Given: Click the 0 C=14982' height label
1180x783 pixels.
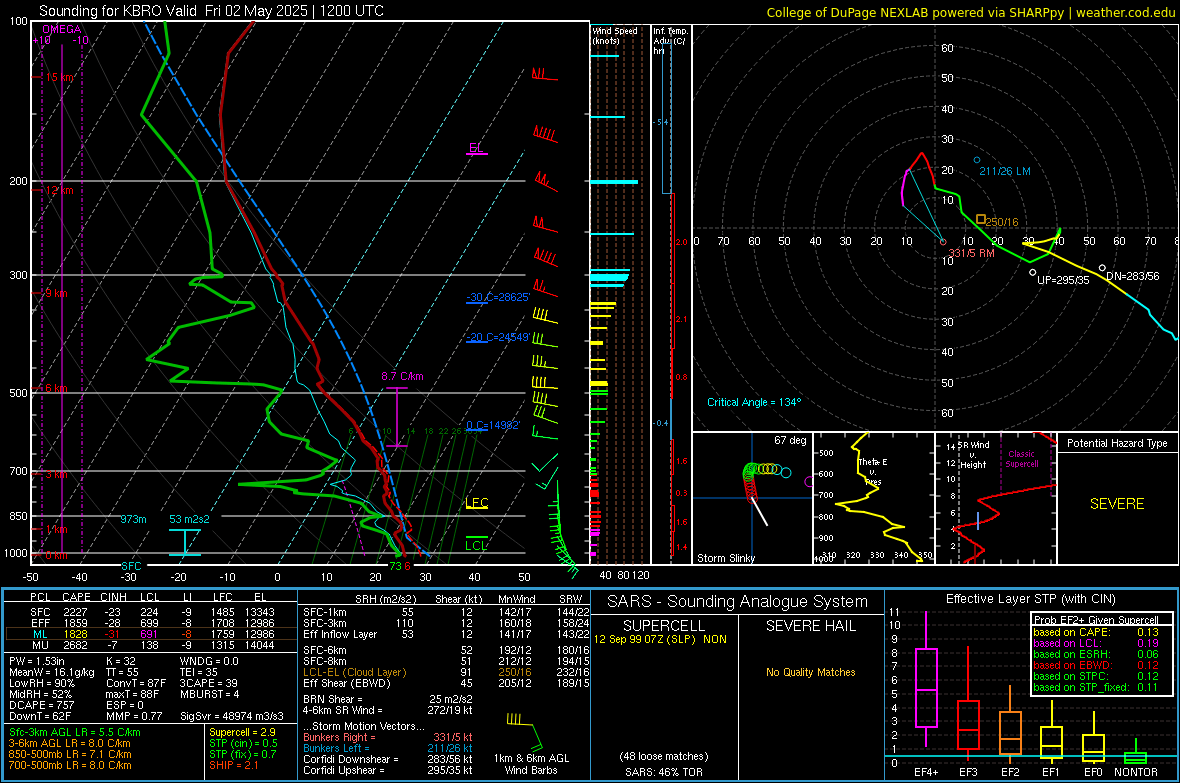Looking at the screenshot, I should pos(493,425).
